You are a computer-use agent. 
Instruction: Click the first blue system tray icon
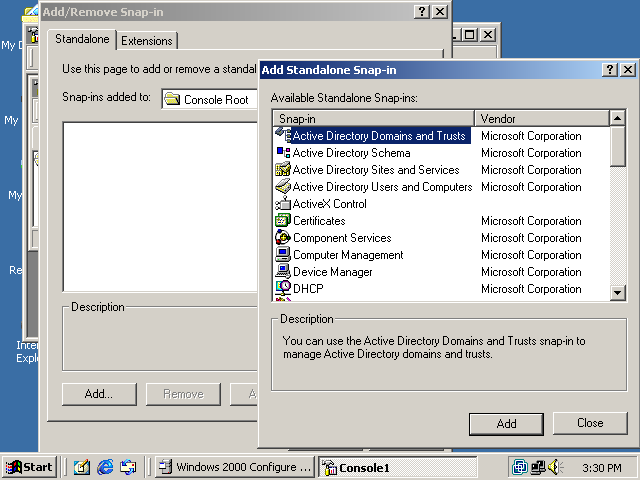tap(520, 467)
